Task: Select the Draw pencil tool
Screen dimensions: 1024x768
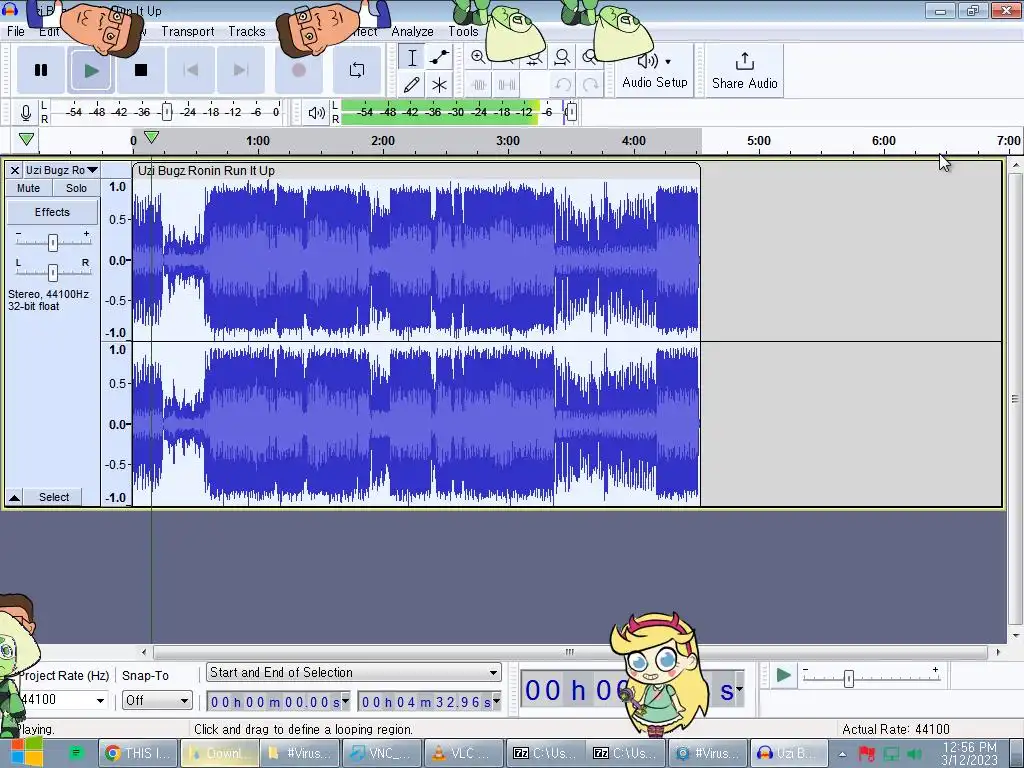Action: (412, 85)
